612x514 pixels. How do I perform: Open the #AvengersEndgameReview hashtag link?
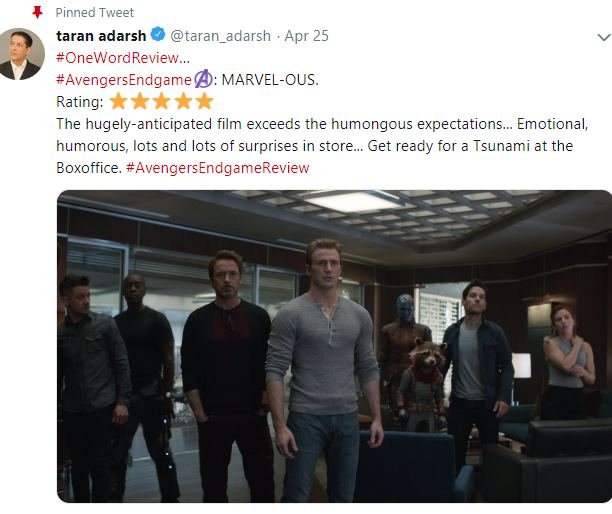pos(218,168)
